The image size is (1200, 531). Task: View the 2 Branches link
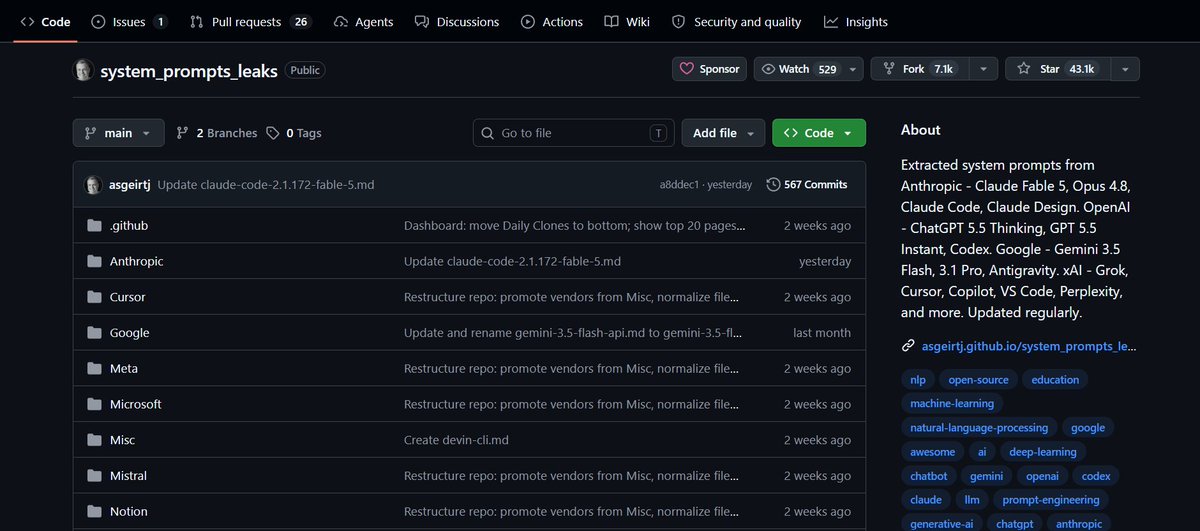[217, 133]
